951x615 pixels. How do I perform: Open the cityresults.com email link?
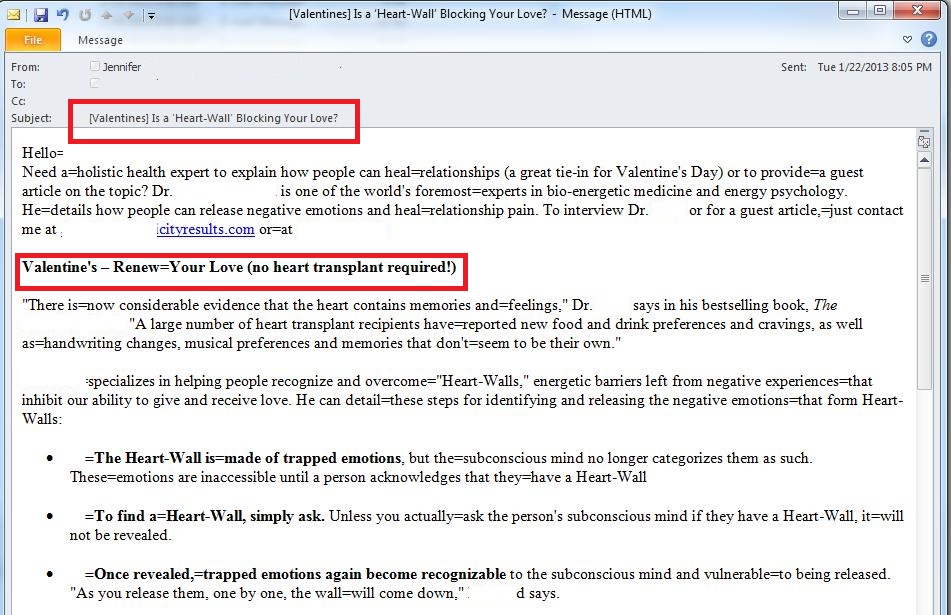[205, 230]
